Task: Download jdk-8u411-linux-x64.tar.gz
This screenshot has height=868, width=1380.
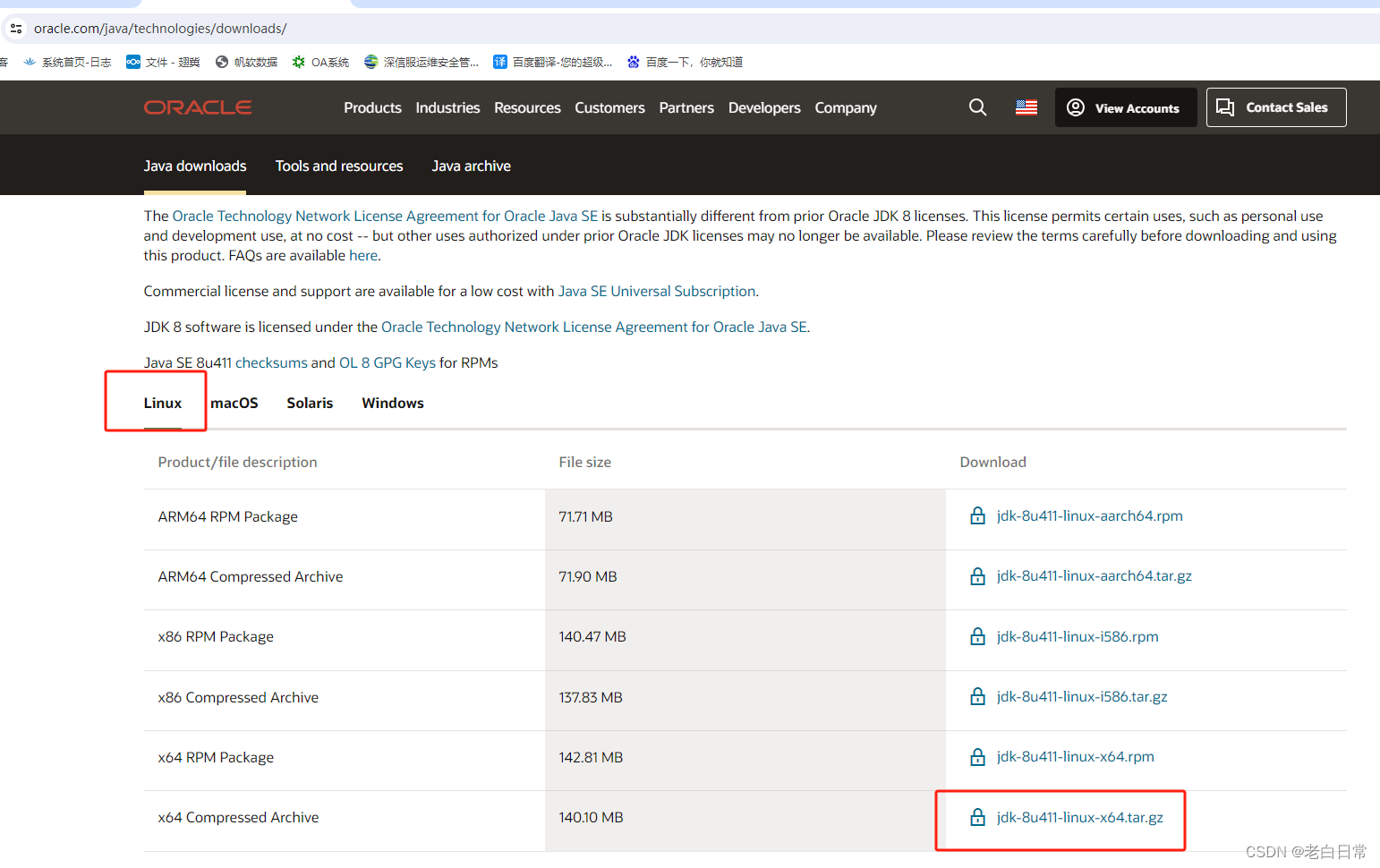Action: pyautogui.click(x=1080, y=817)
